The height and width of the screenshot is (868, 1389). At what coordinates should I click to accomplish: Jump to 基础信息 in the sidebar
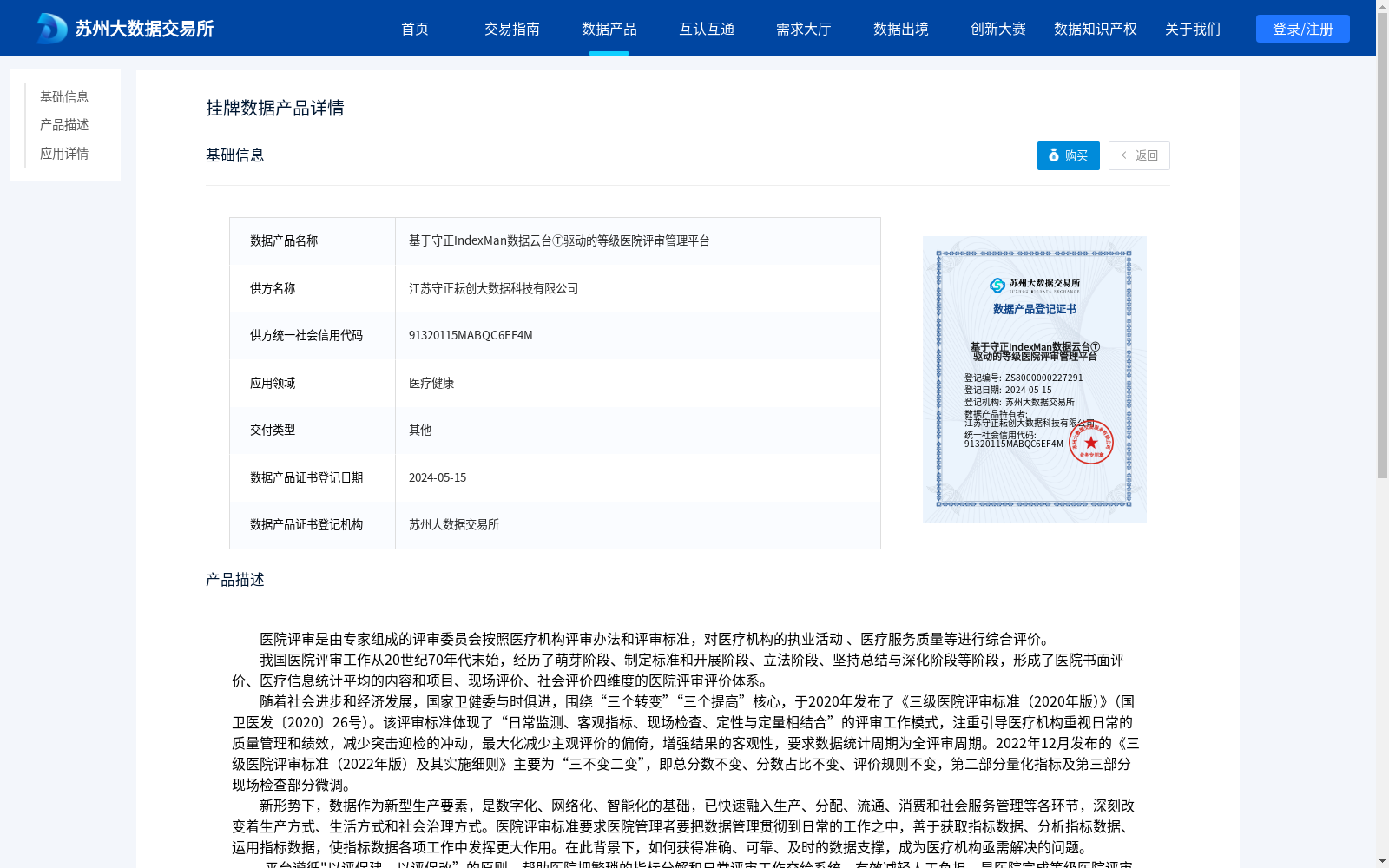(x=64, y=96)
